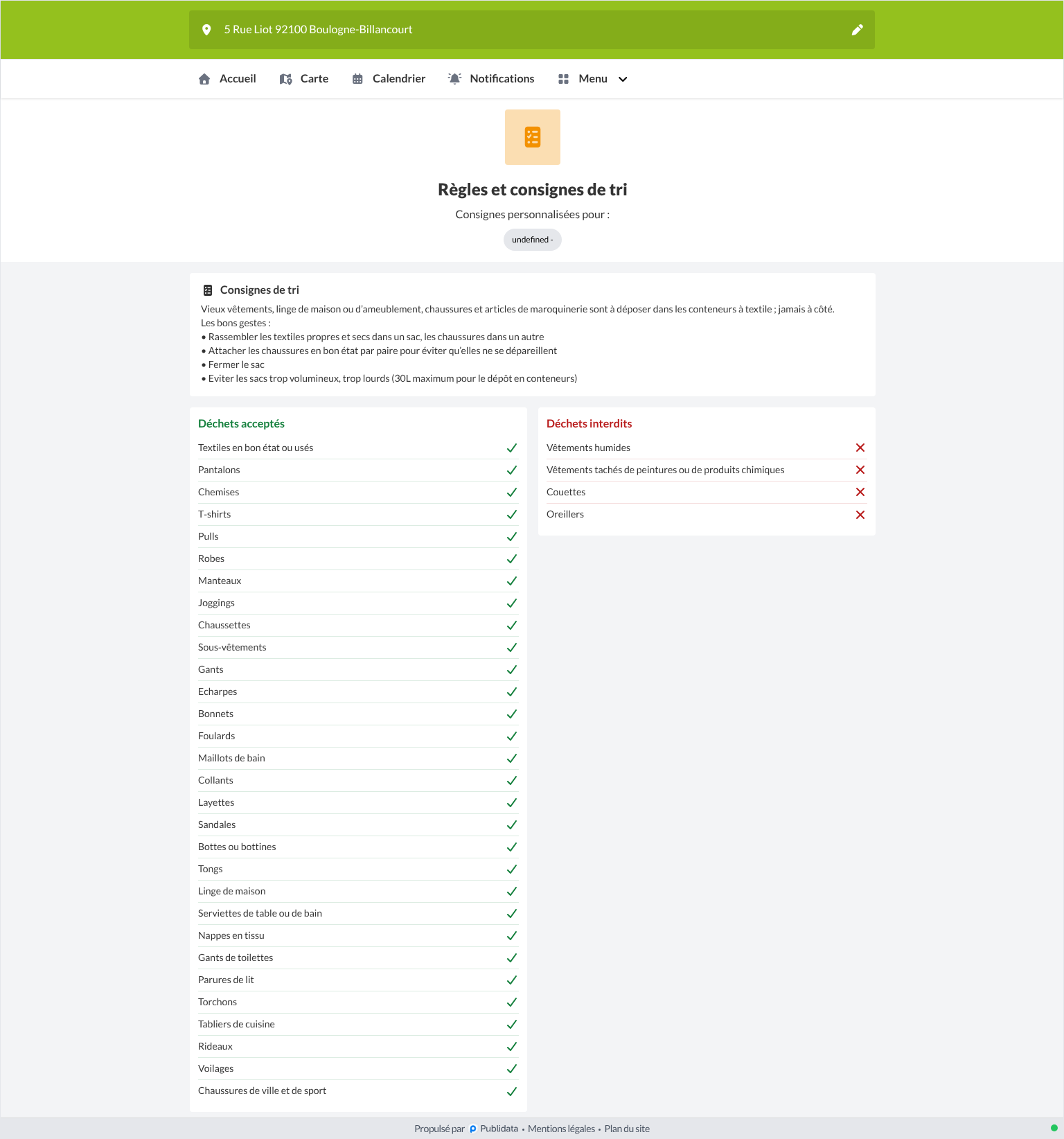The image size is (1064, 1139).
Task: Click the Consignes de tri list icon
Action: click(208, 290)
